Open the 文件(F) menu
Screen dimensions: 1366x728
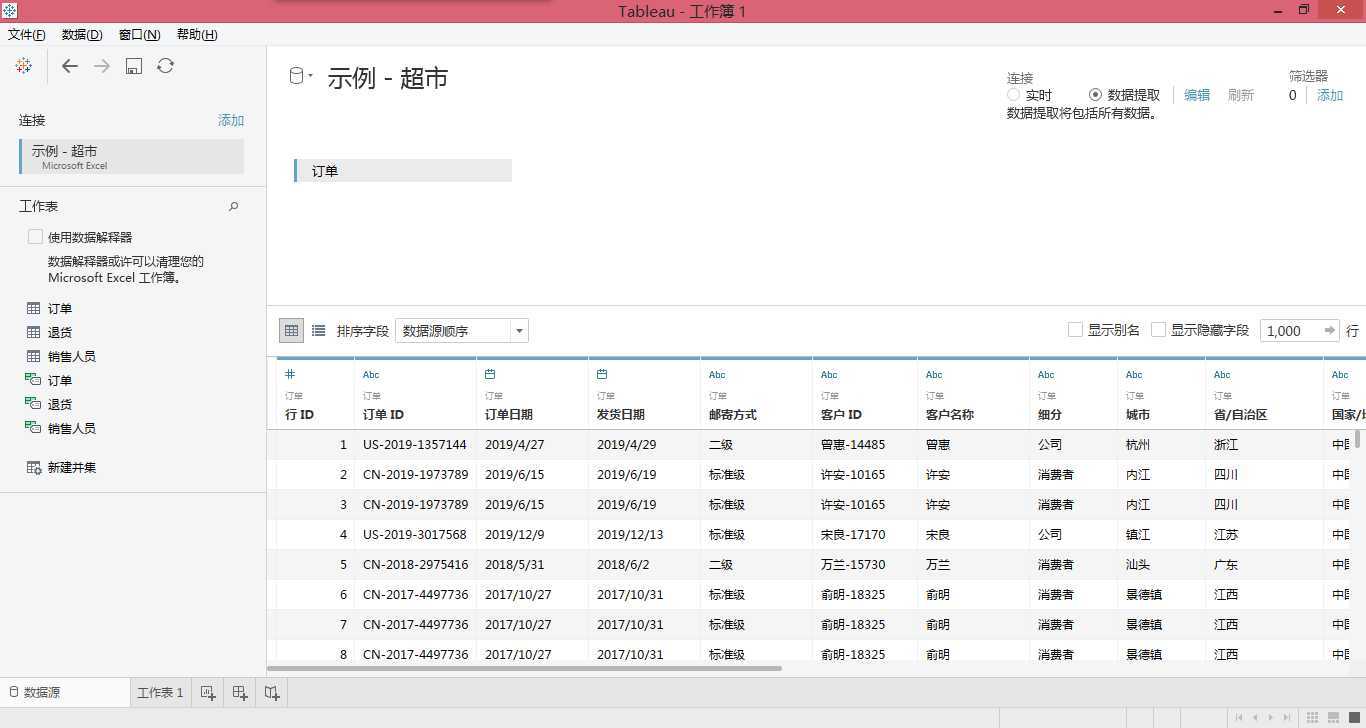[27, 34]
